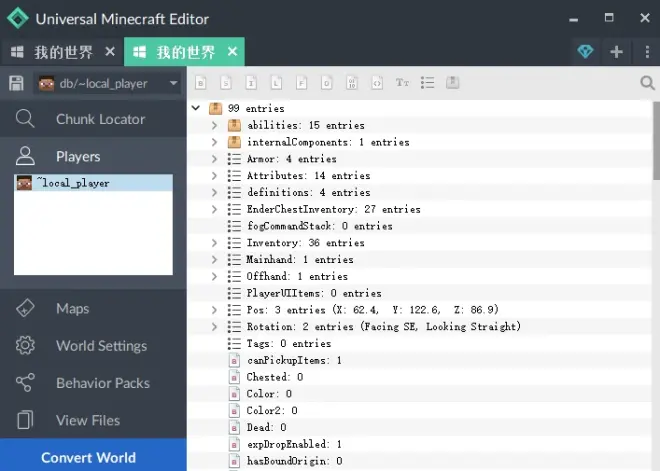660x471 pixels.
Task: Add a Byte tag from toolbar
Action: (201, 83)
